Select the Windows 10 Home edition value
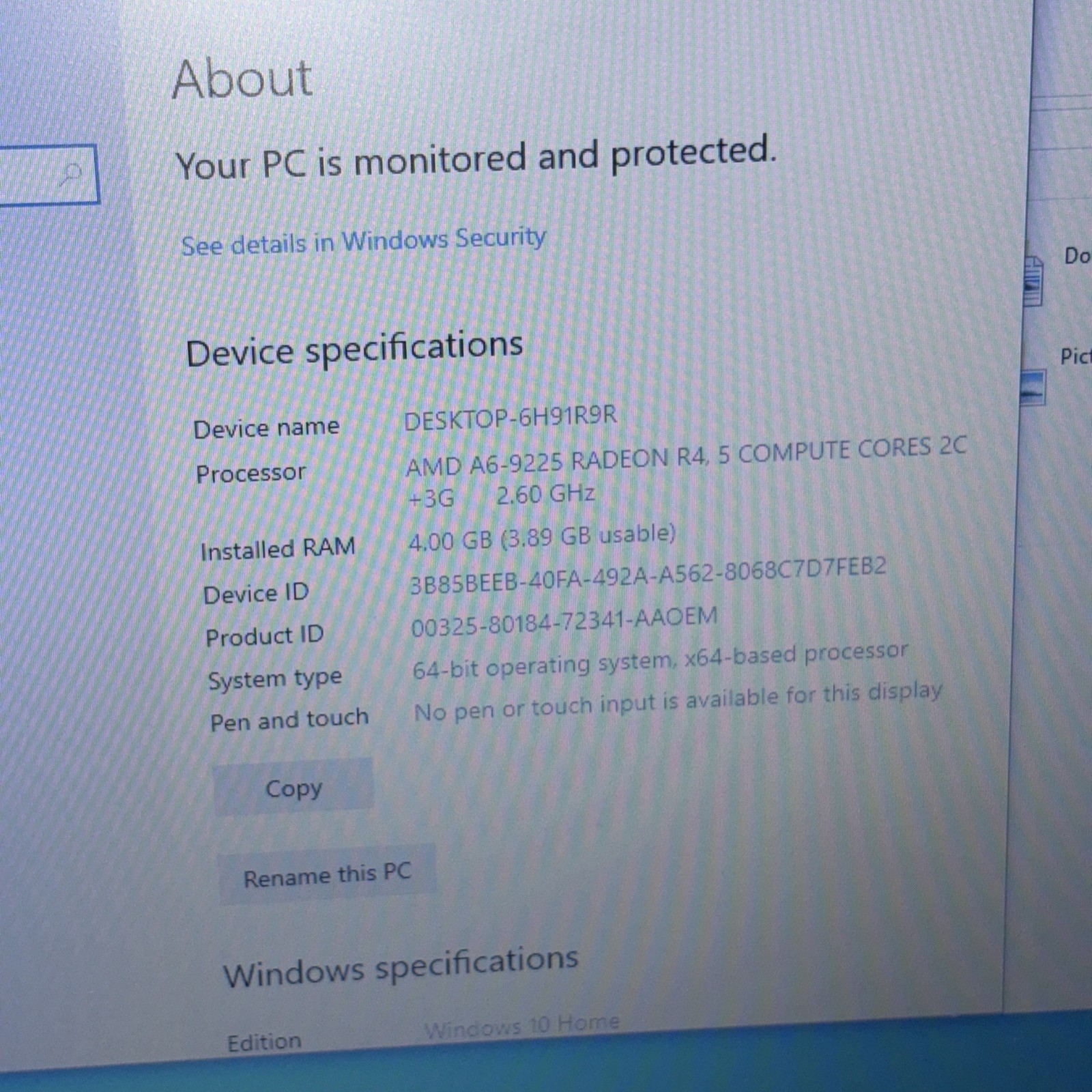Screen dimensions: 1092x1092 click(x=521, y=1026)
